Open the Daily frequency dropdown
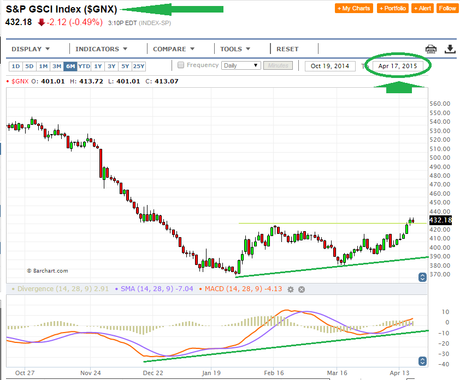 (x=241, y=65)
